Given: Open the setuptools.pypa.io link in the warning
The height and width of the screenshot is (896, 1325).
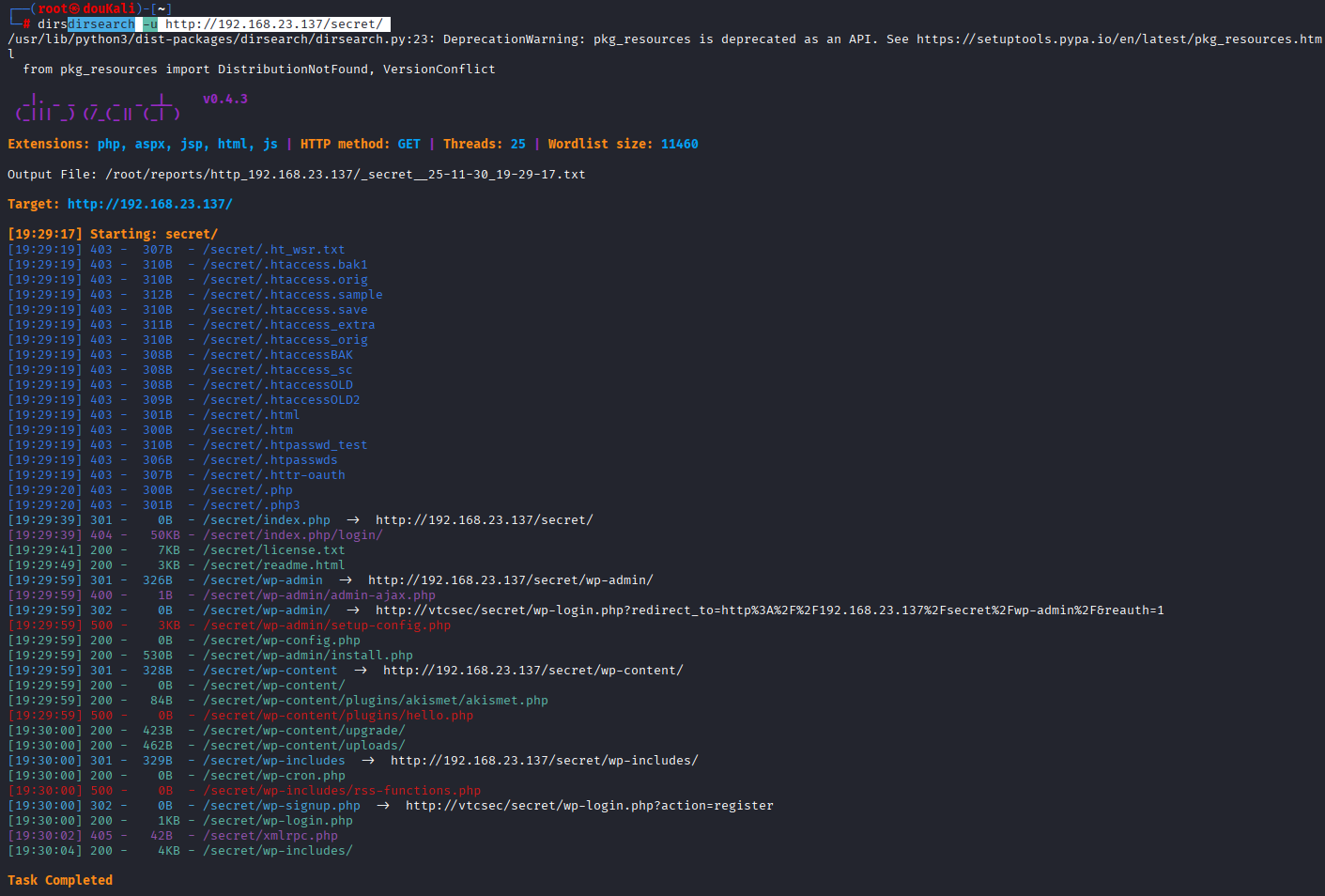Looking at the screenshot, I should (x=1117, y=39).
